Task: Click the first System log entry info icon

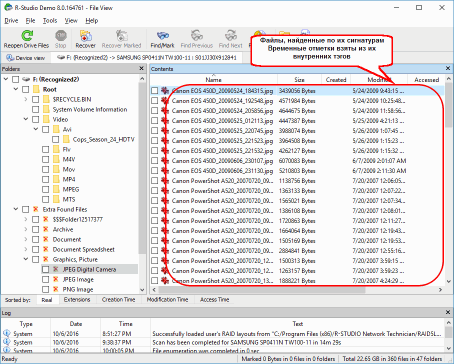Action: [6, 333]
